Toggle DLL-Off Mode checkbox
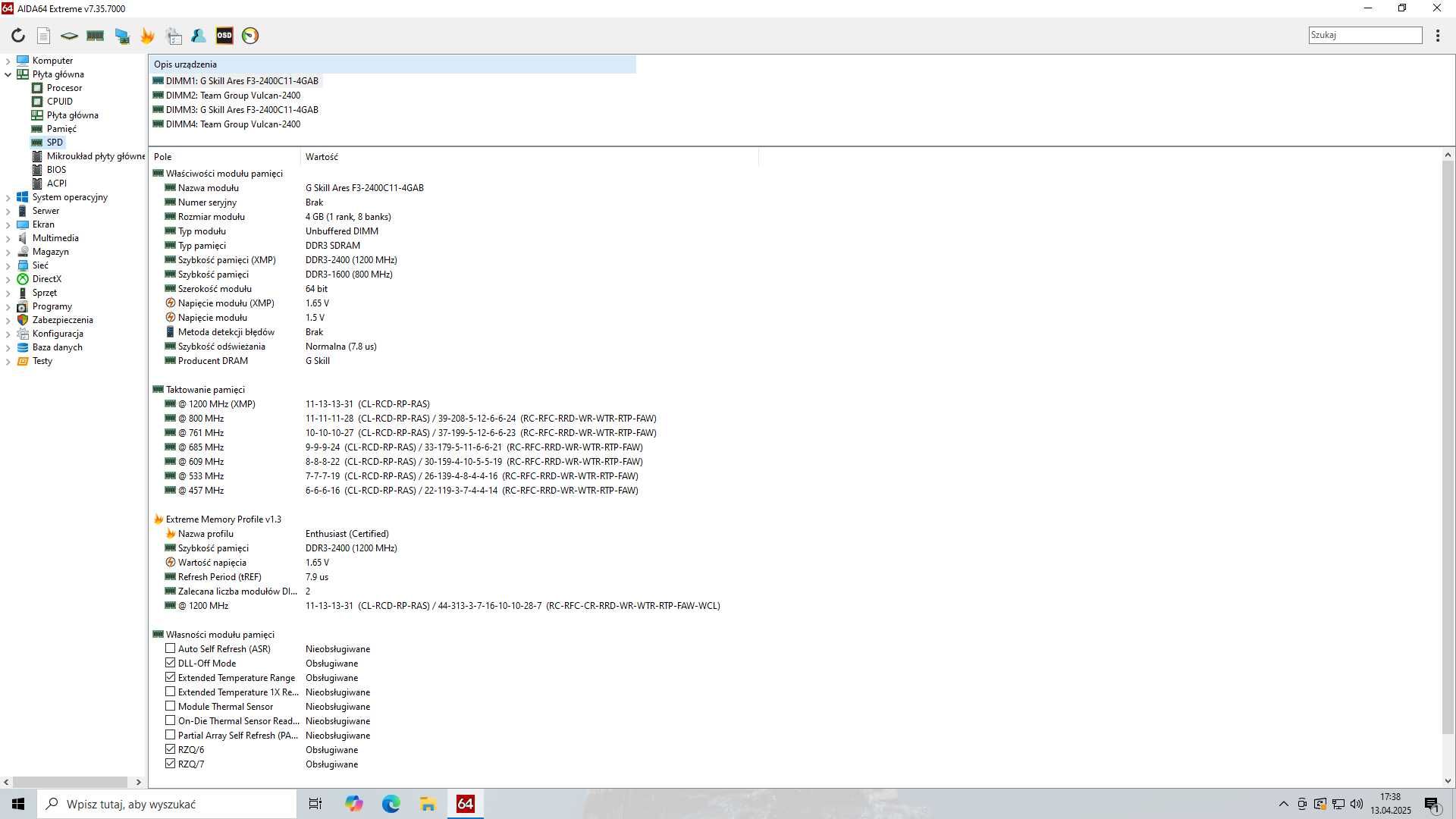 pos(170,663)
